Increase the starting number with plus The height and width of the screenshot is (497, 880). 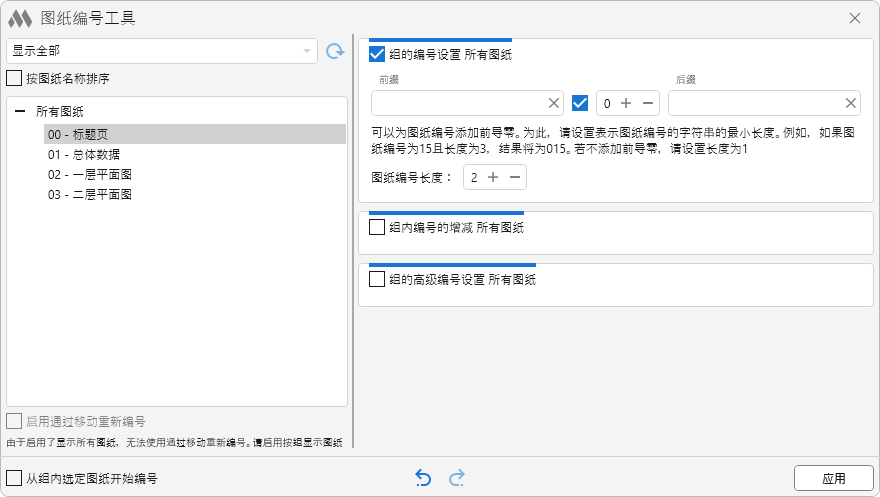coord(627,103)
